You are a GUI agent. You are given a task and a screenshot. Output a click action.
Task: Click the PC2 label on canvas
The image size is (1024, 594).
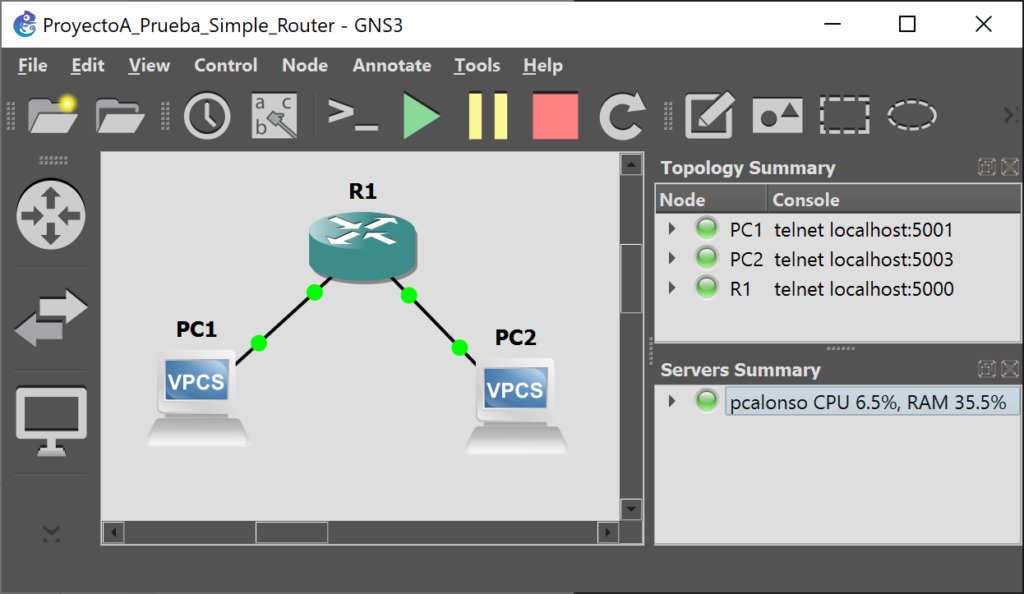click(x=515, y=337)
